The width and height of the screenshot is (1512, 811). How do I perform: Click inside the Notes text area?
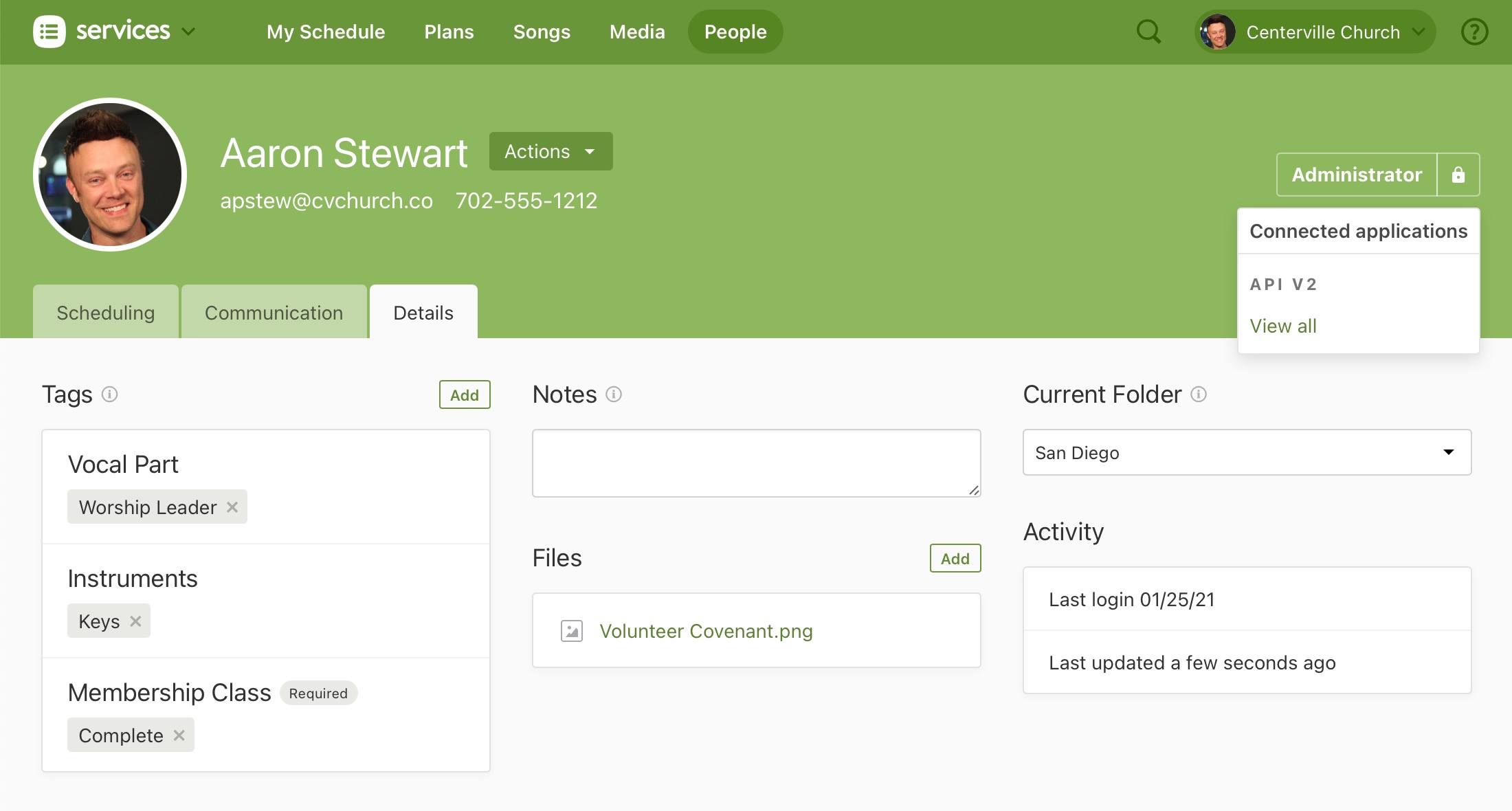click(x=756, y=463)
